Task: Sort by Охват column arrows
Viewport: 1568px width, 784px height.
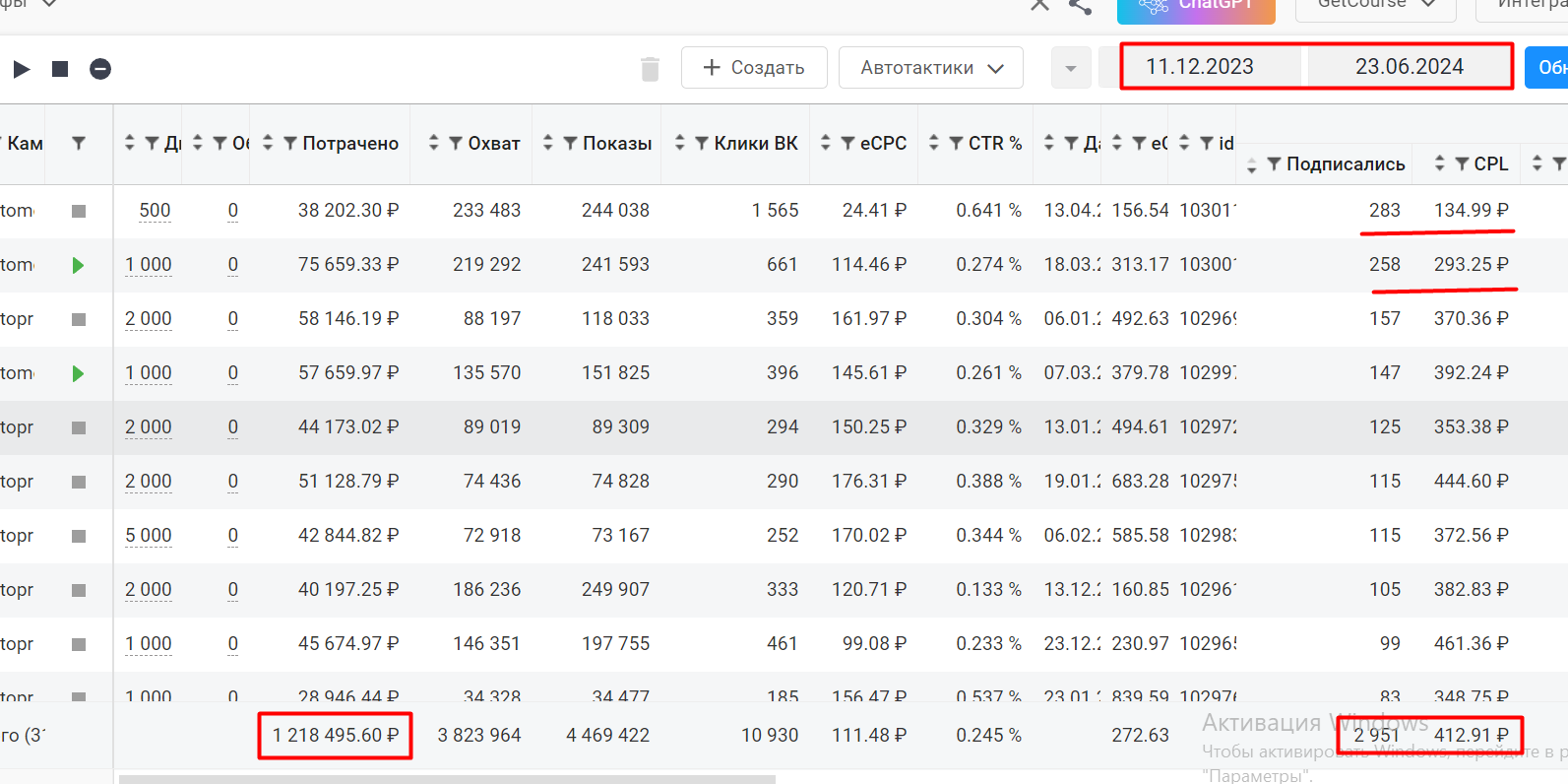Action: (433, 144)
